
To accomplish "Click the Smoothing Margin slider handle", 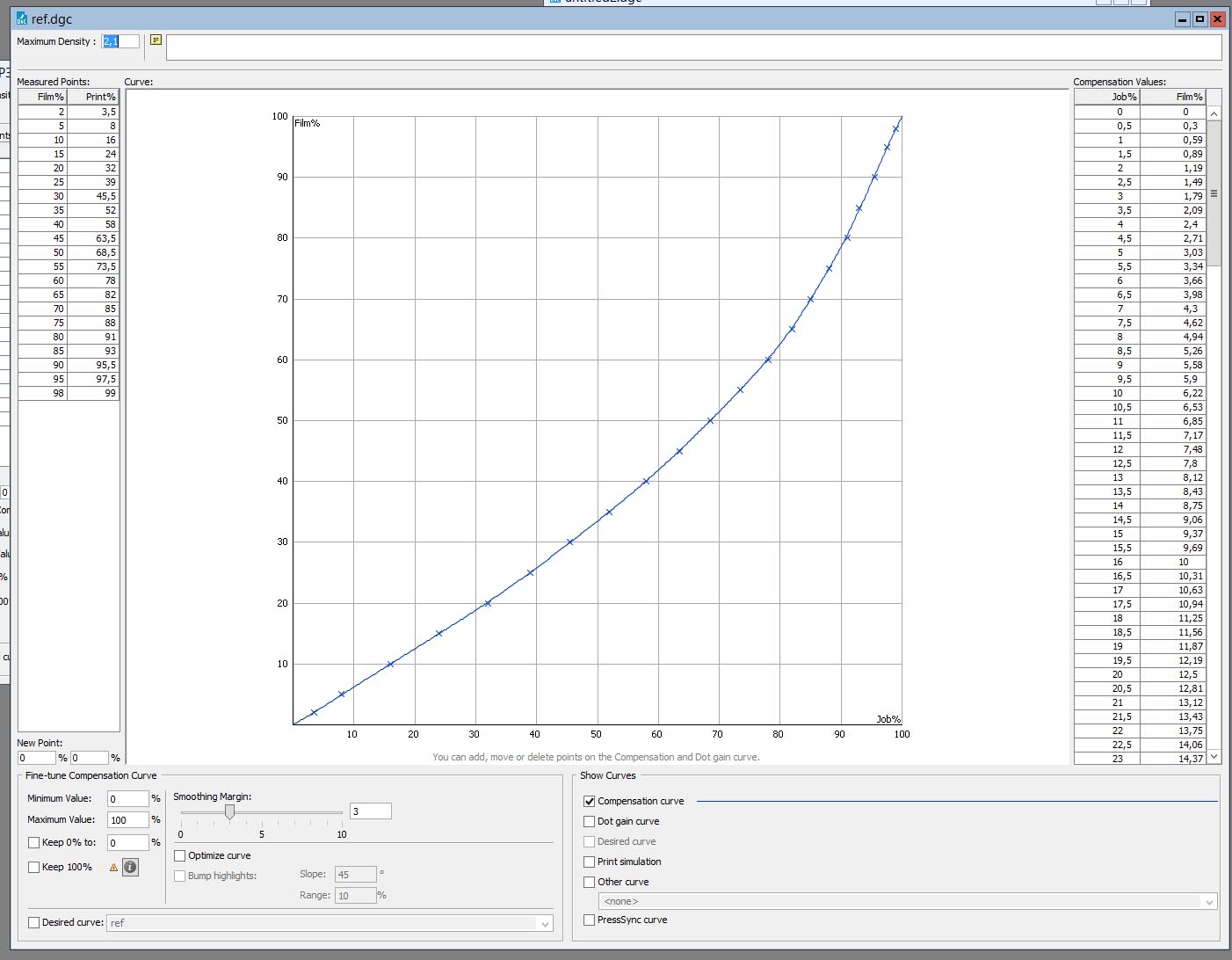I will [229, 812].
